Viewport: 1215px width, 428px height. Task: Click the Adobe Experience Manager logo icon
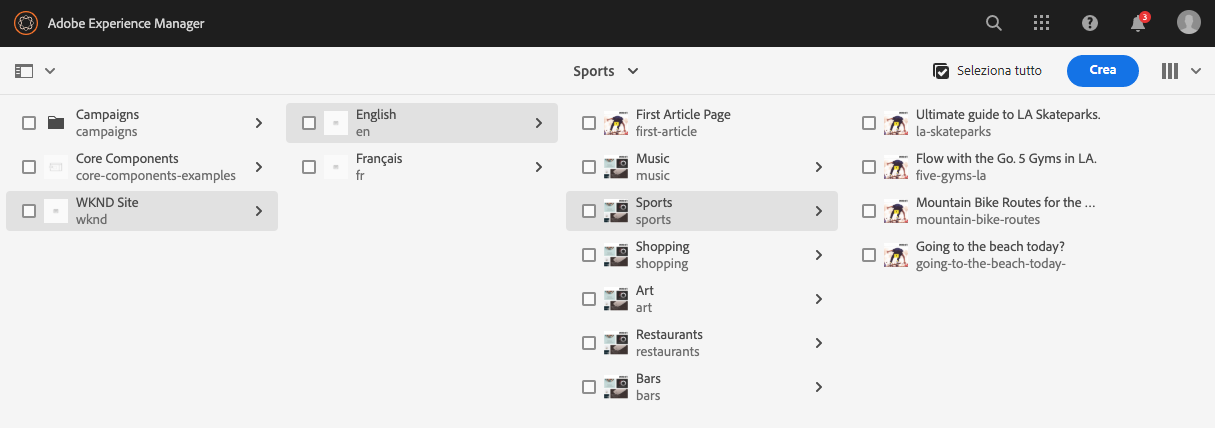(26, 23)
